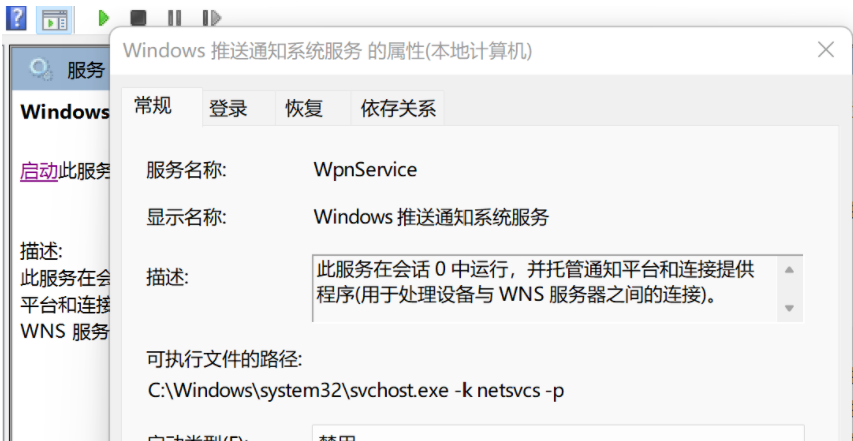Viewport: 853px width, 441px height.
Task: Pause the service using the pause icon
Action: [x=174, y=18]
